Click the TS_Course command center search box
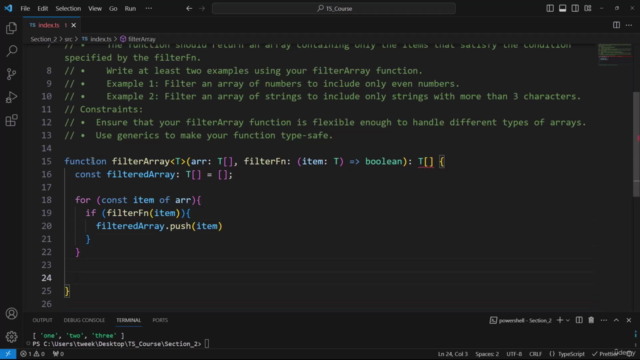This screenshot has width=640, height=360. point(334,8)
